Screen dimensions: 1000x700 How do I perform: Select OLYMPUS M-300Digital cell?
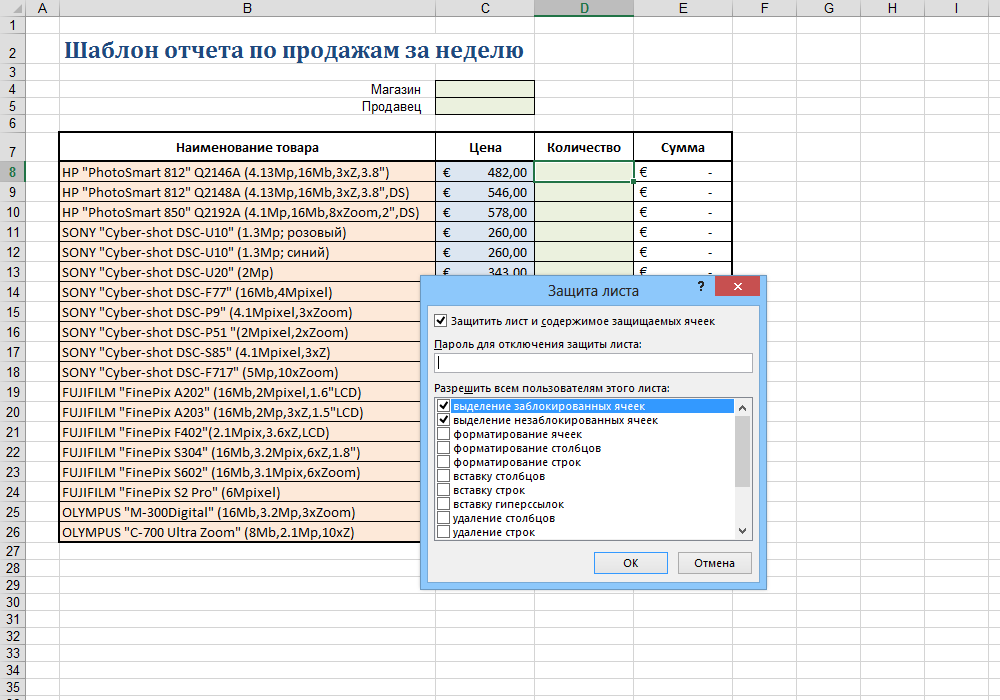pos(240,512)
